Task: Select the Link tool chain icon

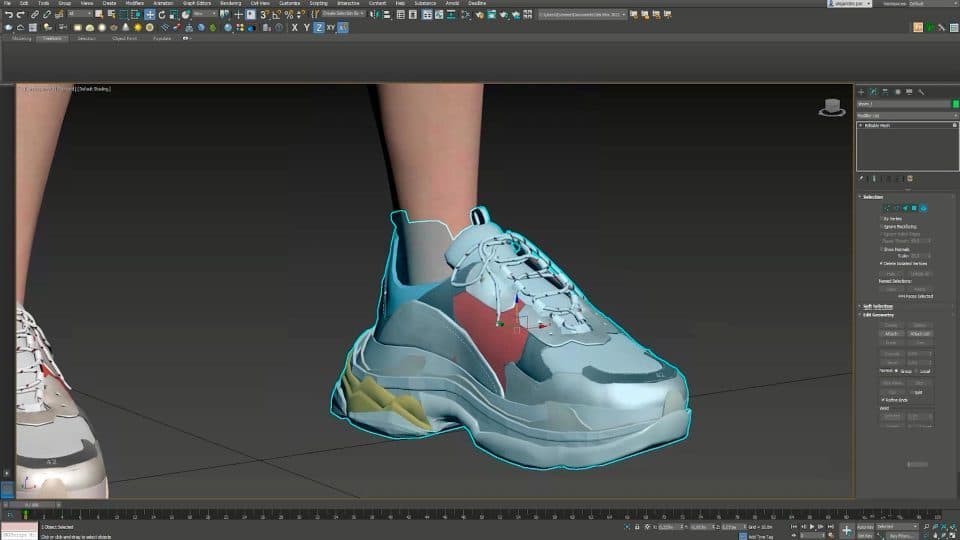Action: [35, 15]
